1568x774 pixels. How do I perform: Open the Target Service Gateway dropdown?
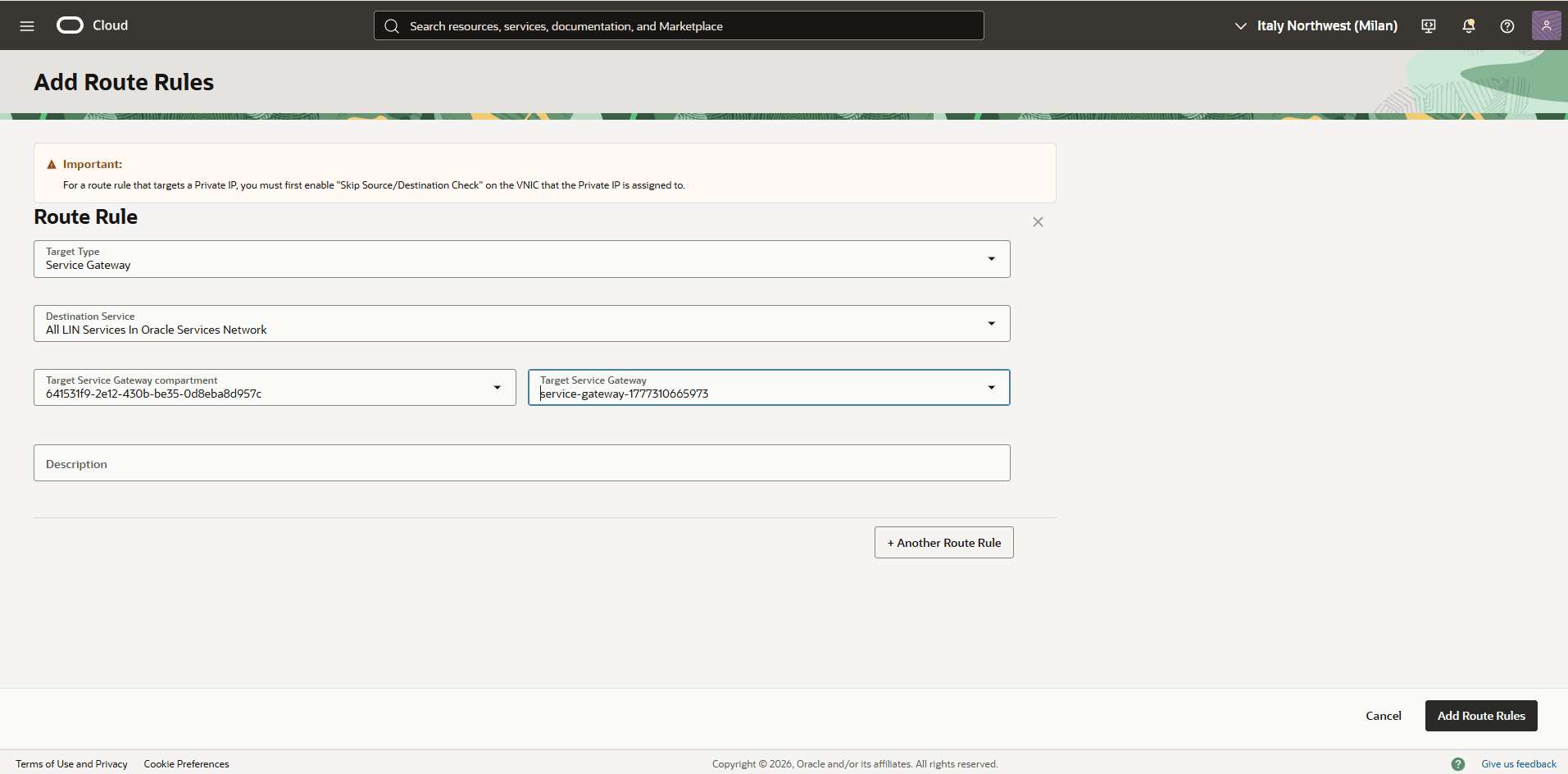(769, 388)
